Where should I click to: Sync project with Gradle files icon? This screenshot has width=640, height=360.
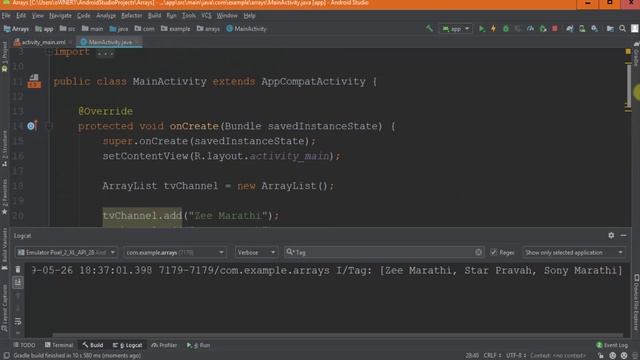pos(569,29)
